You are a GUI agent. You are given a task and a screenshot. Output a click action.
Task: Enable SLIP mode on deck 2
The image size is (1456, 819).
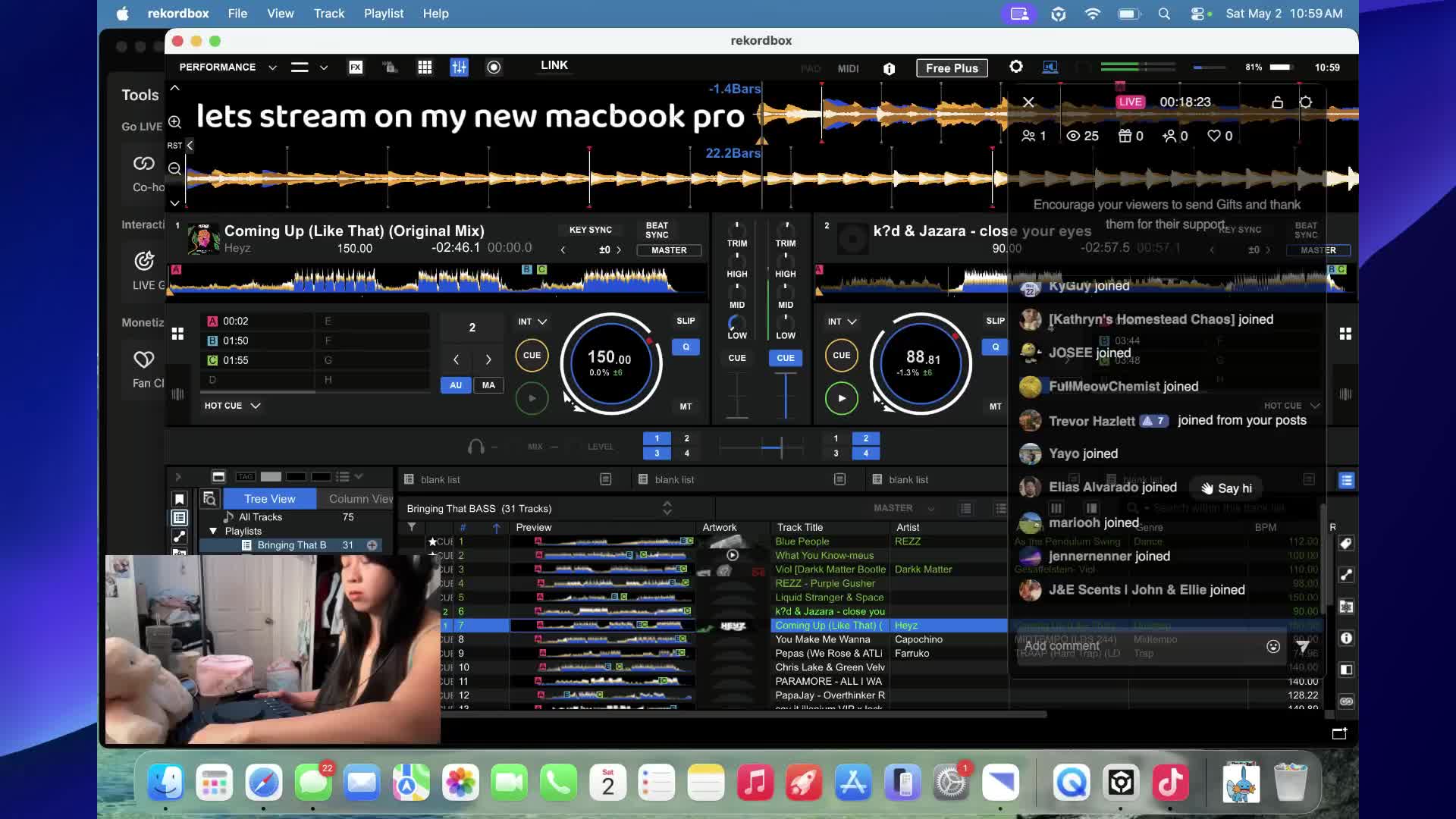pos(995,321)
